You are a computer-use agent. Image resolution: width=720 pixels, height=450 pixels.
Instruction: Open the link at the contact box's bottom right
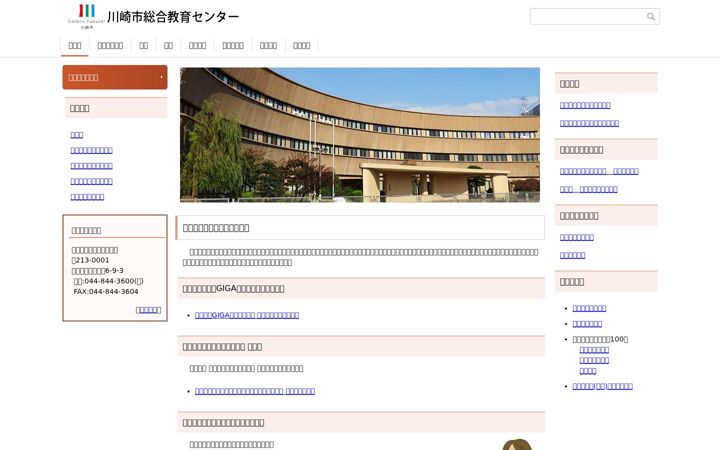coord(148,310)
